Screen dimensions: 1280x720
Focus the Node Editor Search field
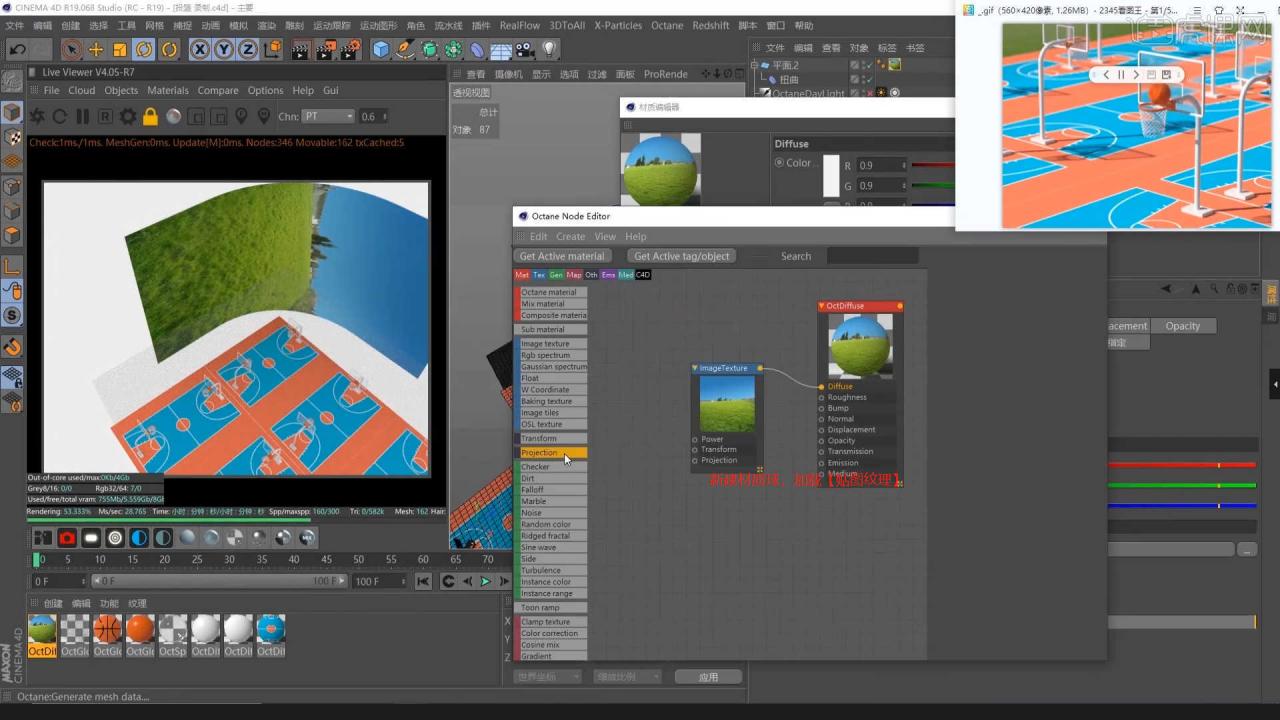[872, 256]
